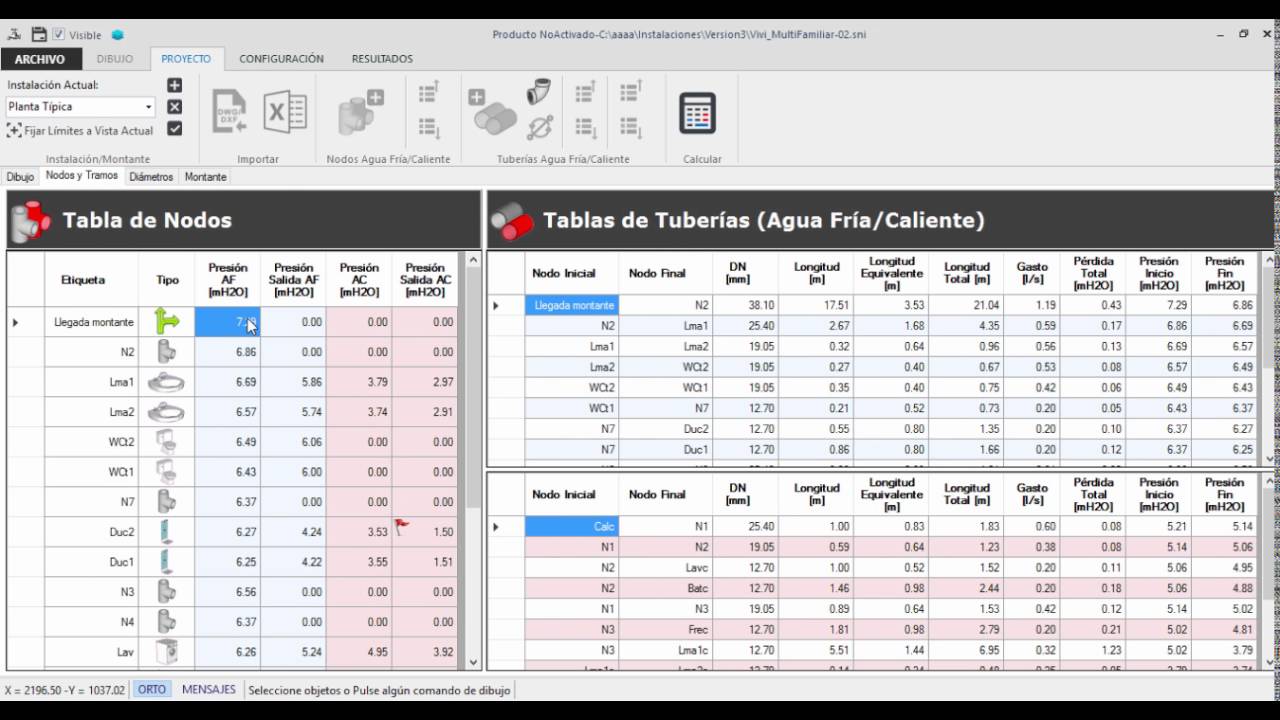This screenshot has height=720, width=1280.
Task: Switch to the DIBUJO ribbon tab
Action: pos(114,59)
